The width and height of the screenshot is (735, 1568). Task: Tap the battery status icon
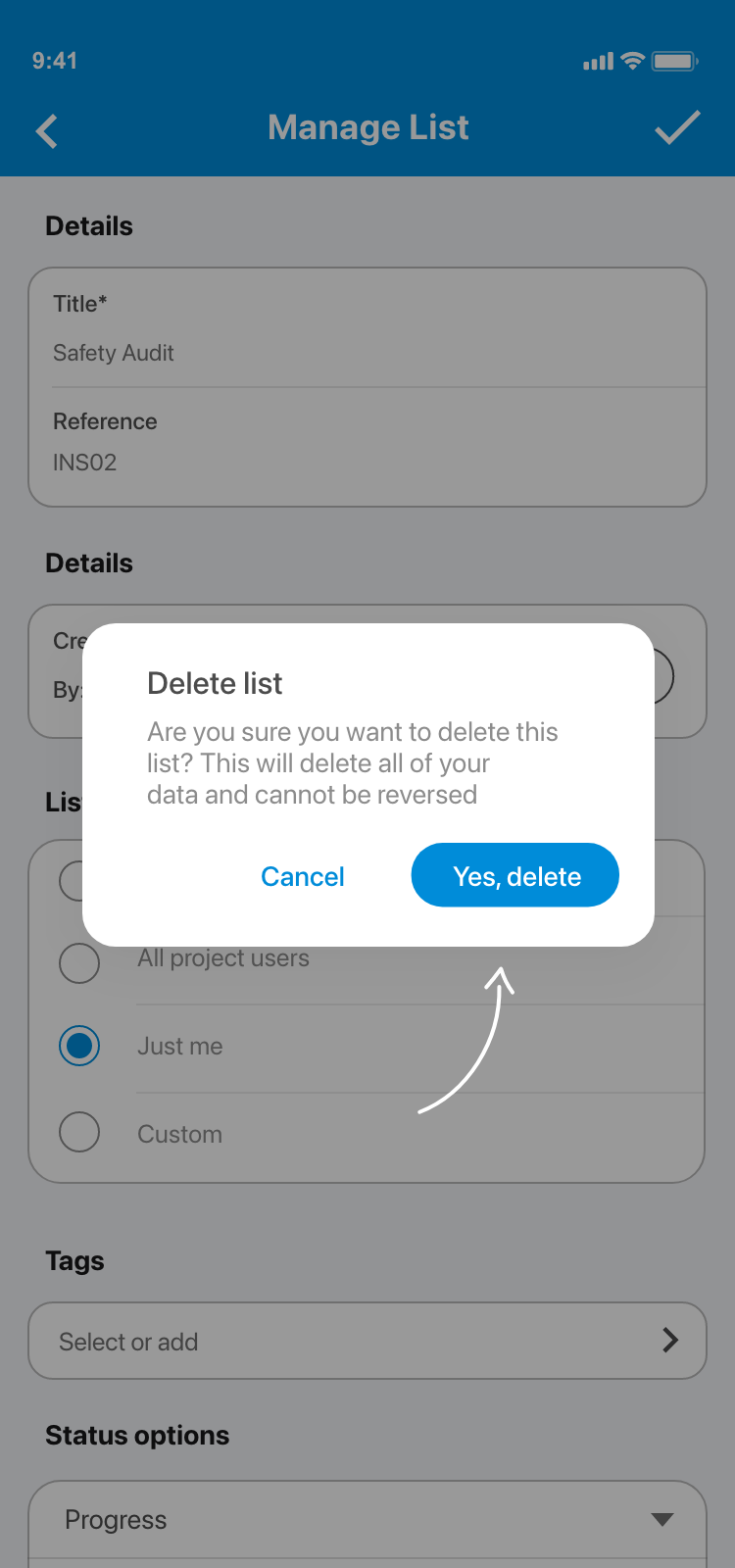674,61
